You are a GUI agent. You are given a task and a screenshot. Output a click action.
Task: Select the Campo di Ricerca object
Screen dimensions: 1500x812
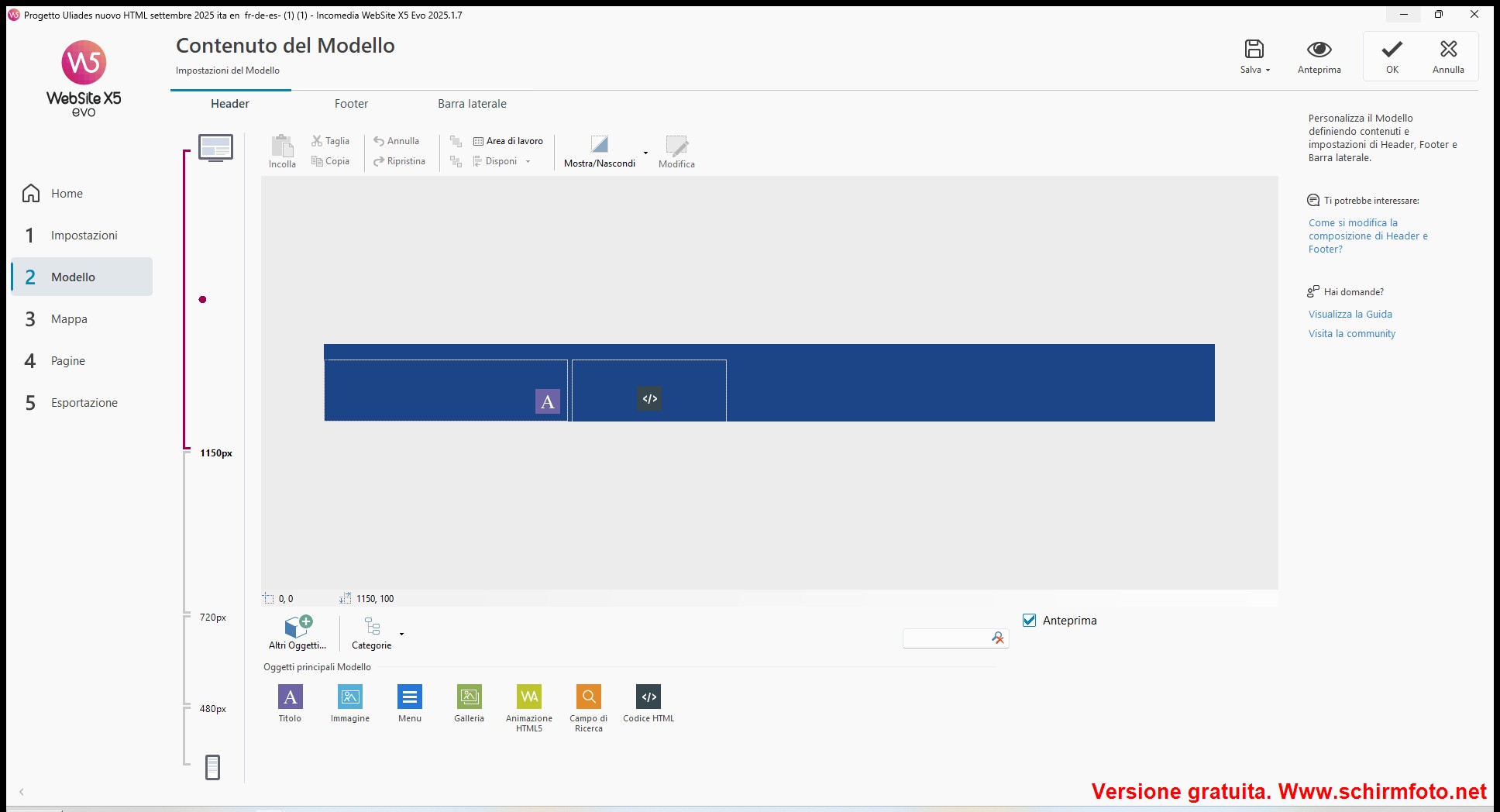point(589,697)
